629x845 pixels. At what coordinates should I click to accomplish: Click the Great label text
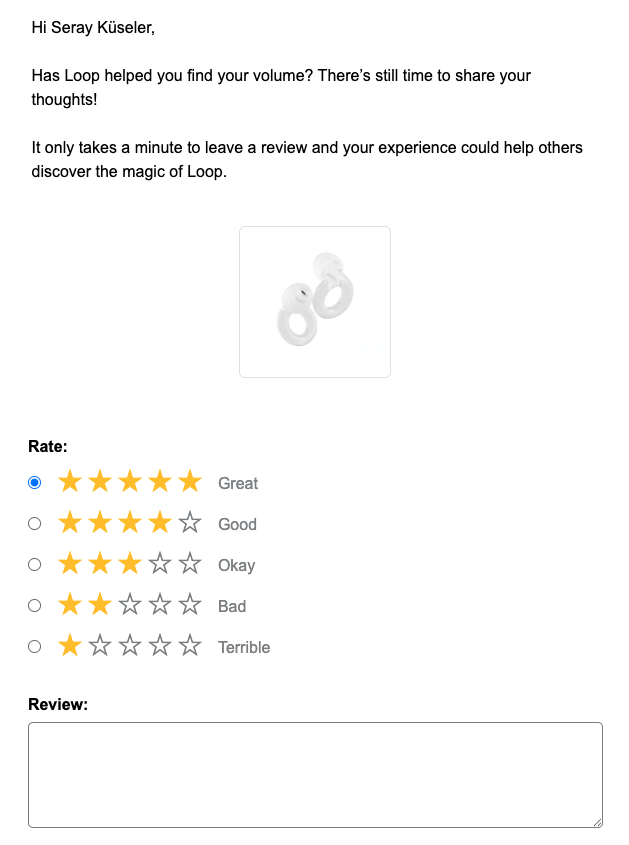(238, 483)
